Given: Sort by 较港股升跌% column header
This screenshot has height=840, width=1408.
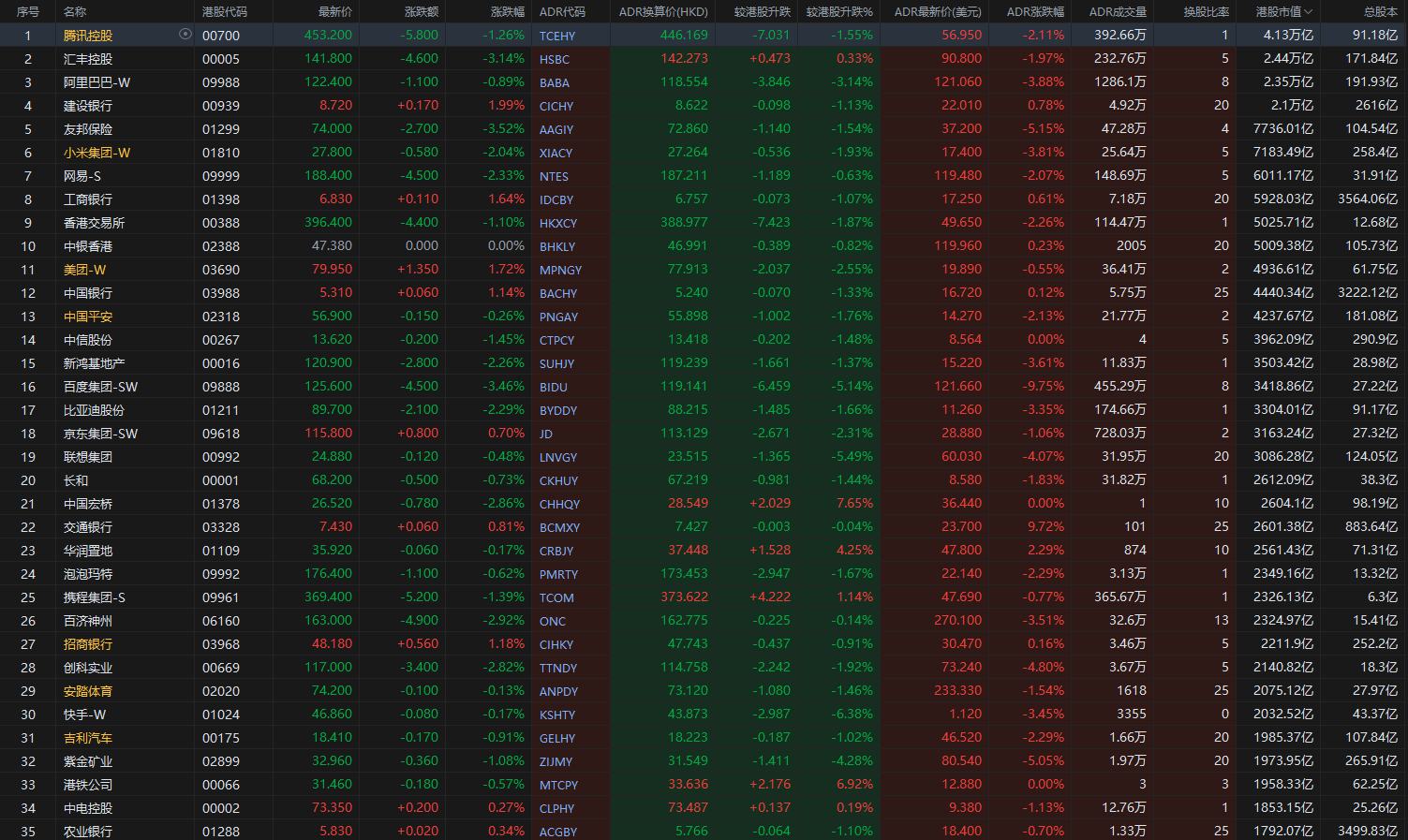Looking at the screenshot, I should (x=839, y=11).
